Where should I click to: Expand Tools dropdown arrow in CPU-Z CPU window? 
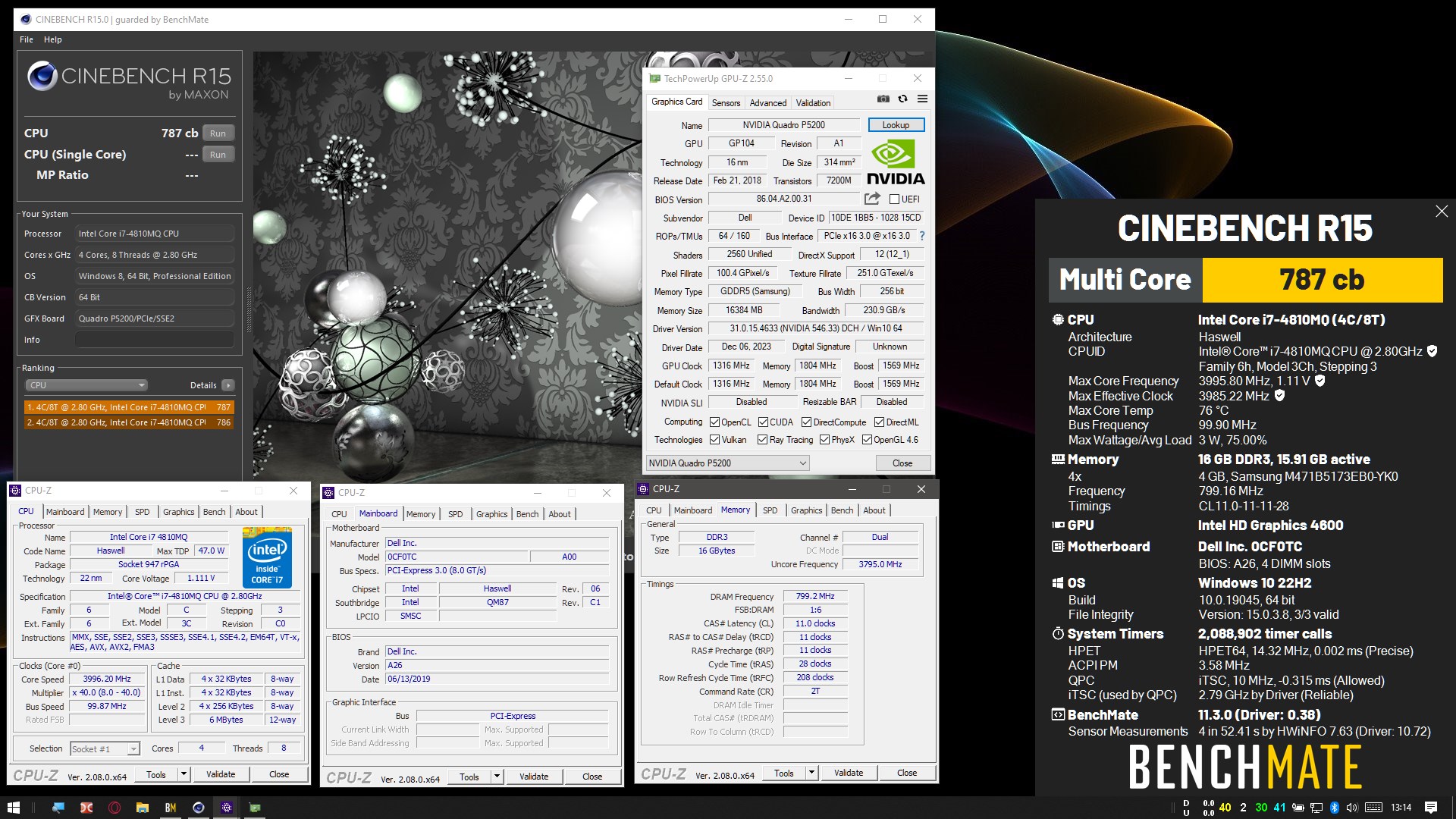183,774
